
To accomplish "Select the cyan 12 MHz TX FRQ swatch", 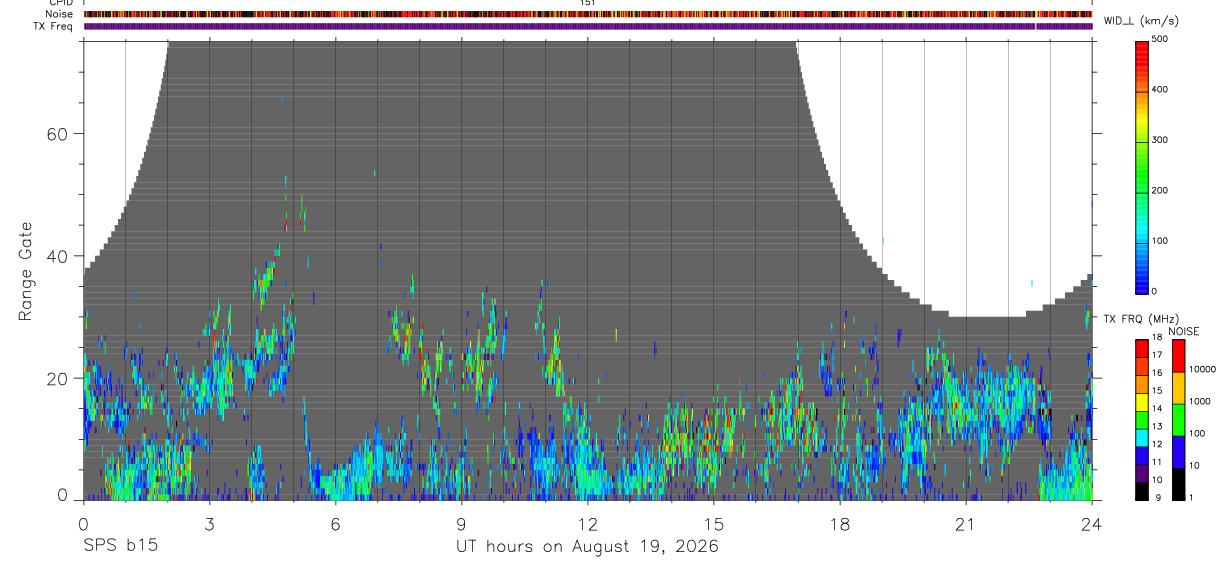I will (x=1142, y=436).
